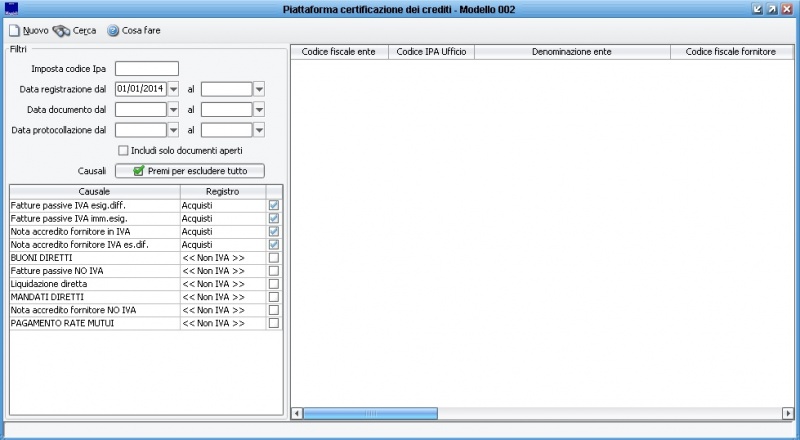Open Data registrazione al date dropdown
Viewport: 800px width, 440px height.
259,89
